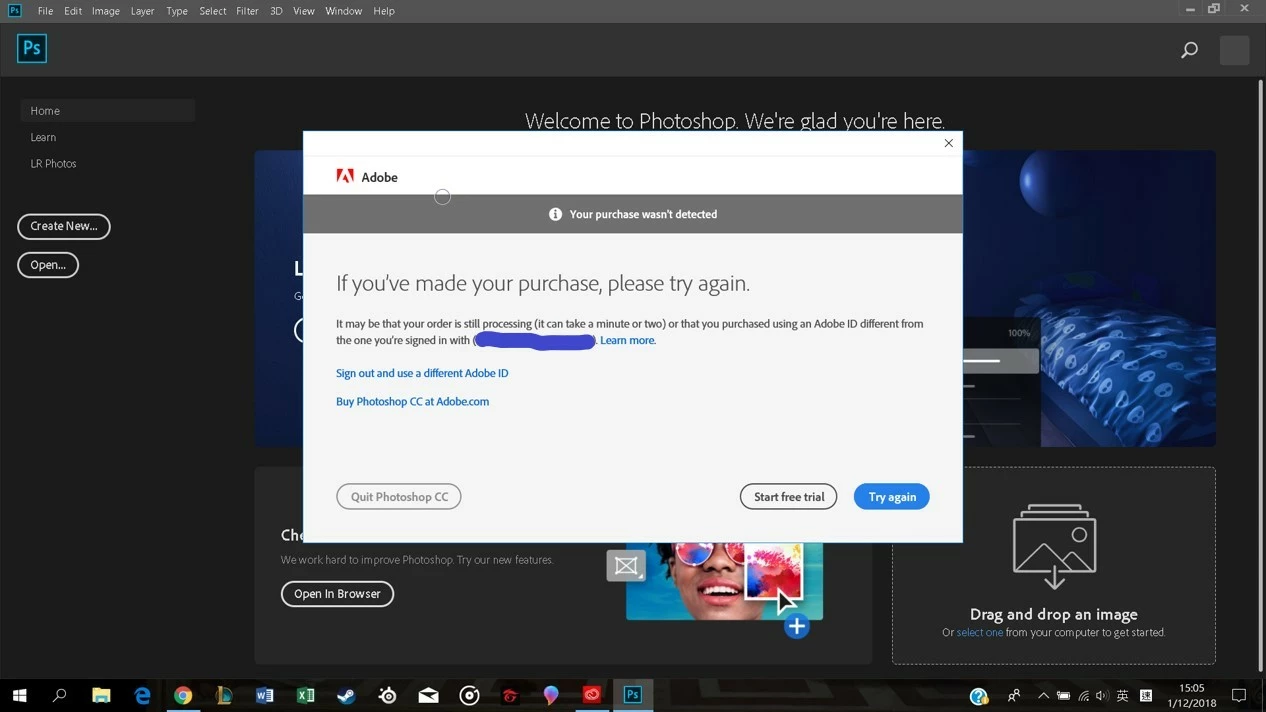
Task: Open the Filter menu
Action: tap(247, 11)
